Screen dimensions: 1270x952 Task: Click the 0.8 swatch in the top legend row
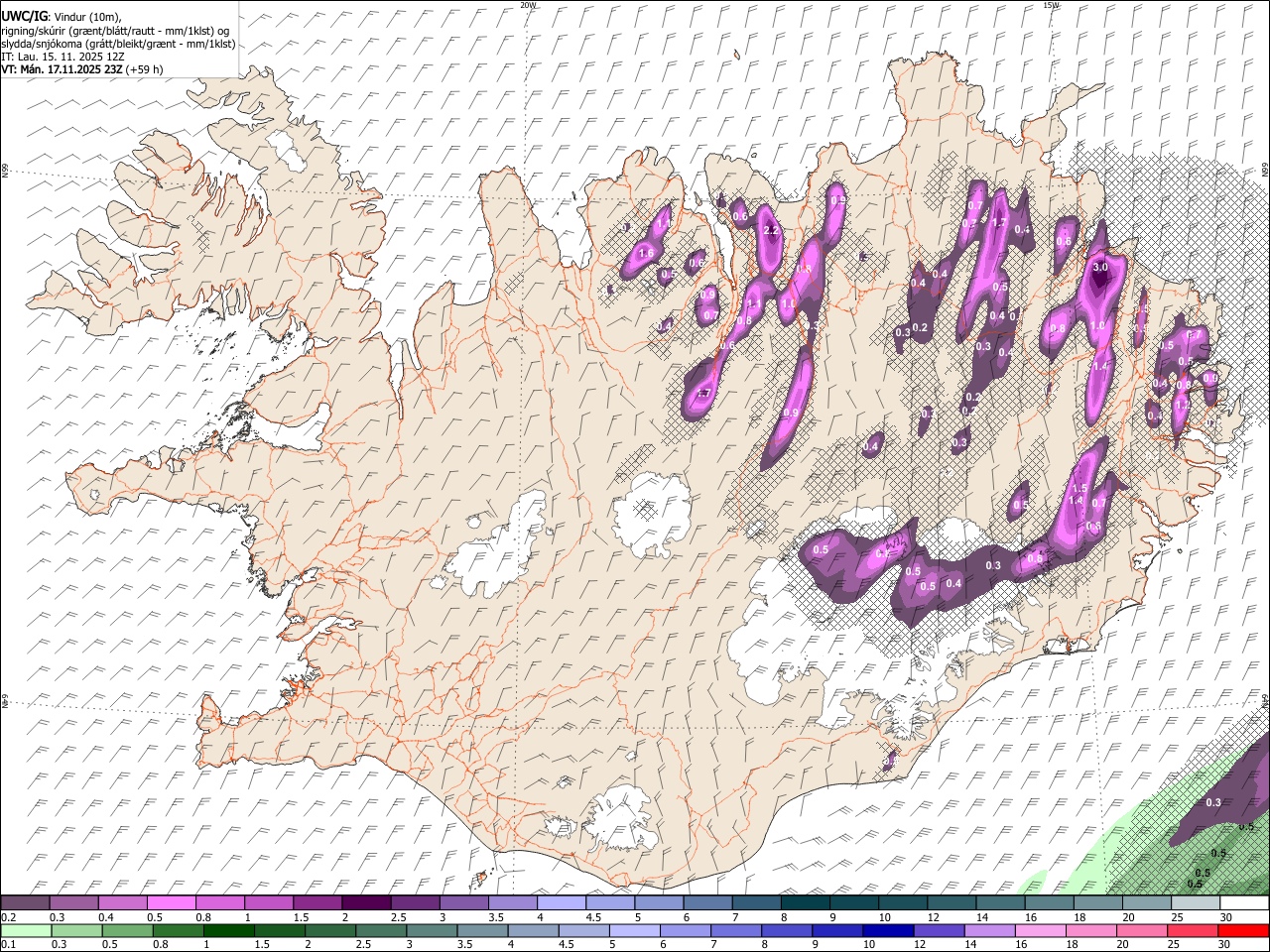point(219,902)
